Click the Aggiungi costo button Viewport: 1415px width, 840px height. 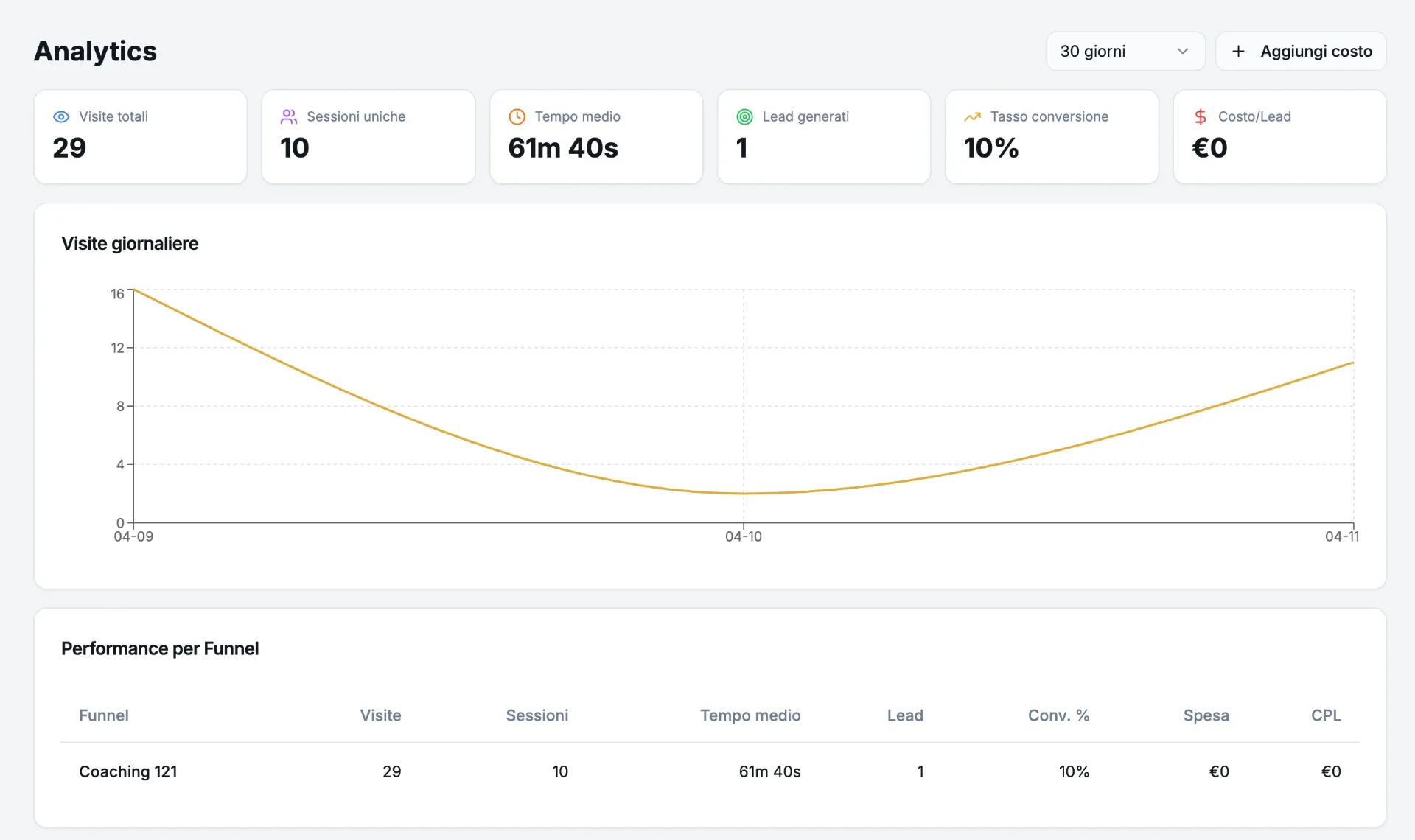tap(1301, 51)
